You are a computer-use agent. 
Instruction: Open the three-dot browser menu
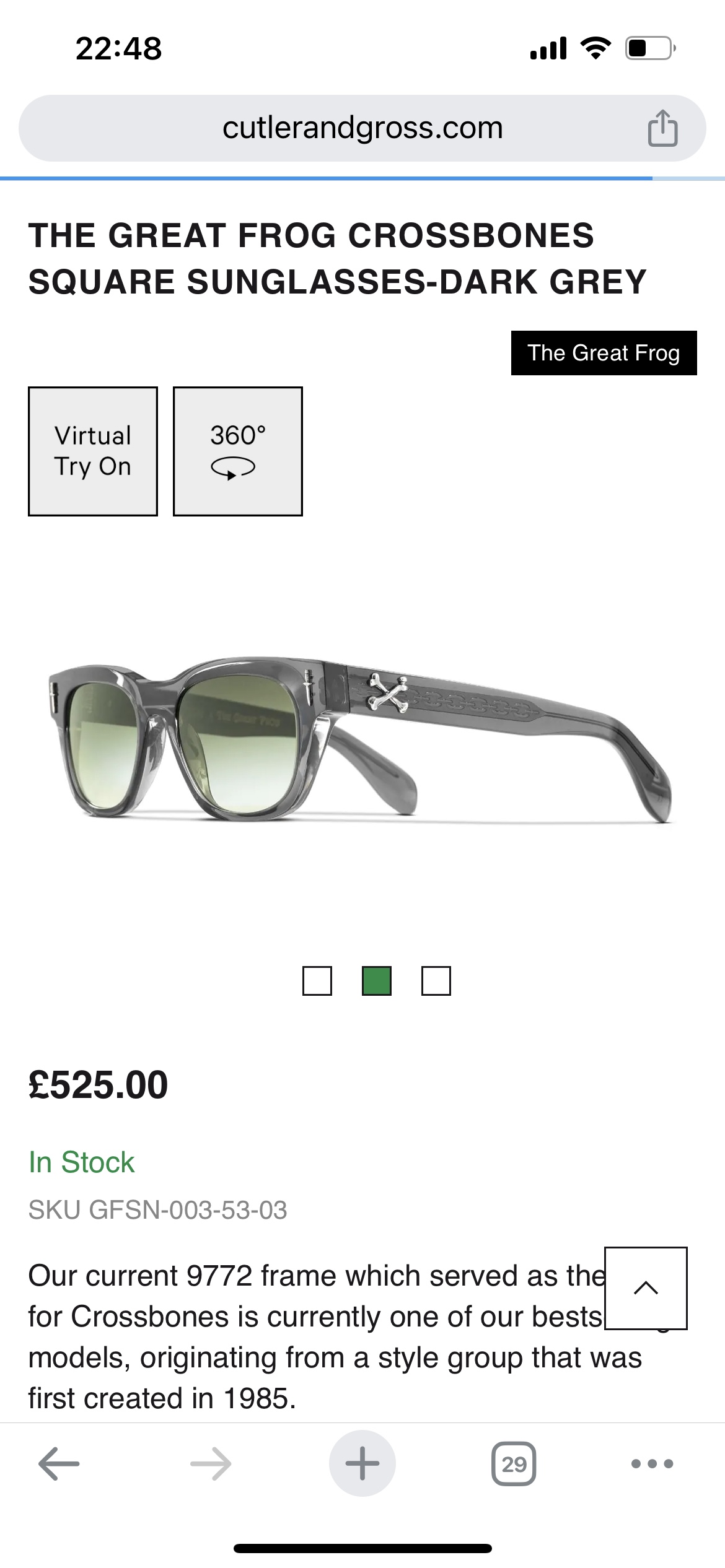[x=652, y=1464]
